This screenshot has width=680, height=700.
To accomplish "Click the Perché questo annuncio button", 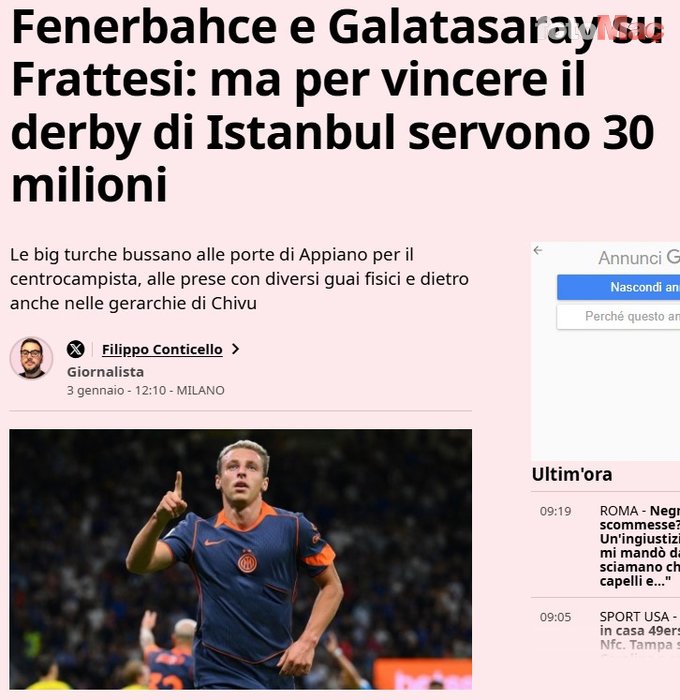I will click(x=618, y=317).
